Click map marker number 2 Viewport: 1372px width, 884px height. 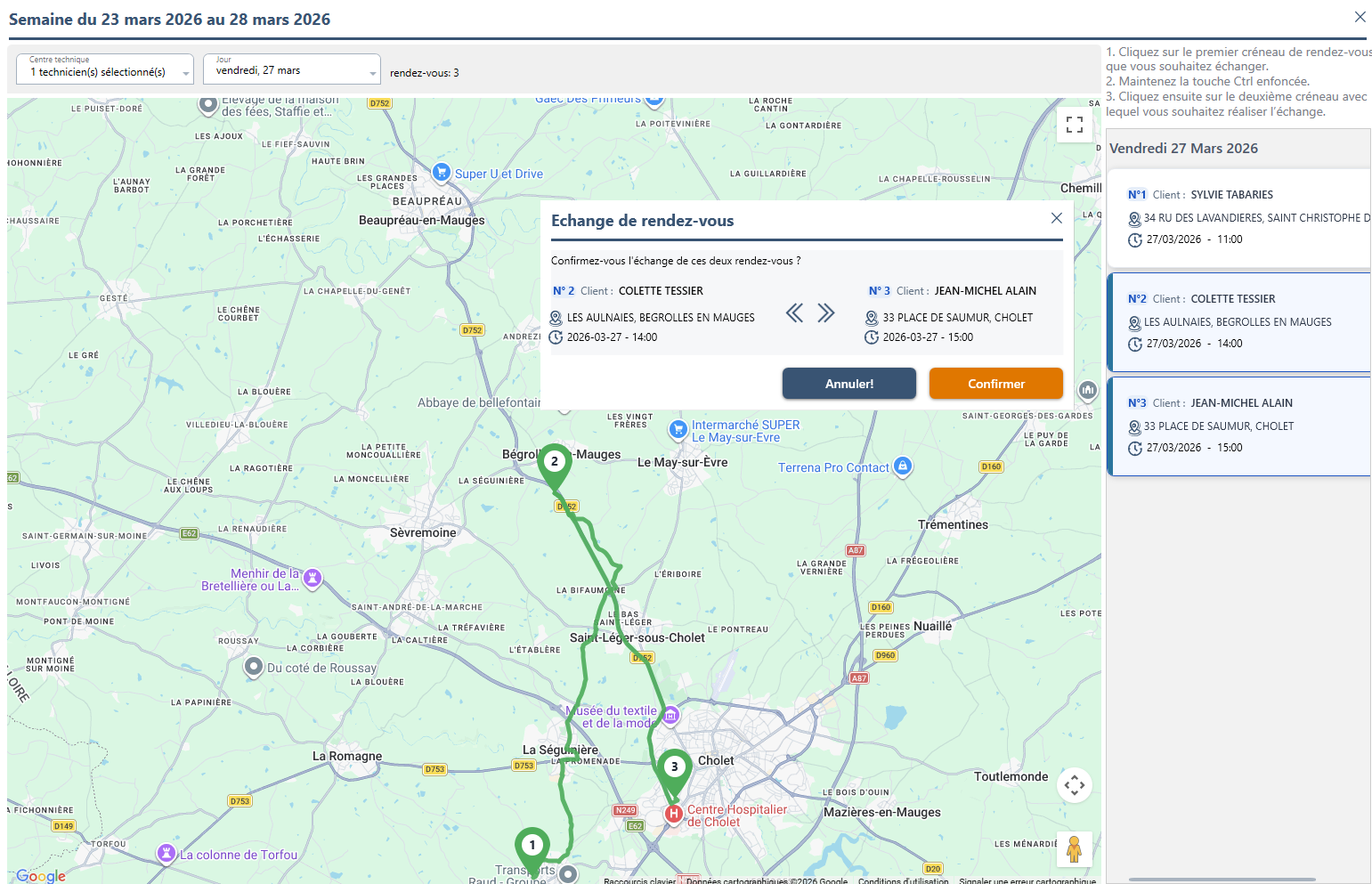[555, 467]
